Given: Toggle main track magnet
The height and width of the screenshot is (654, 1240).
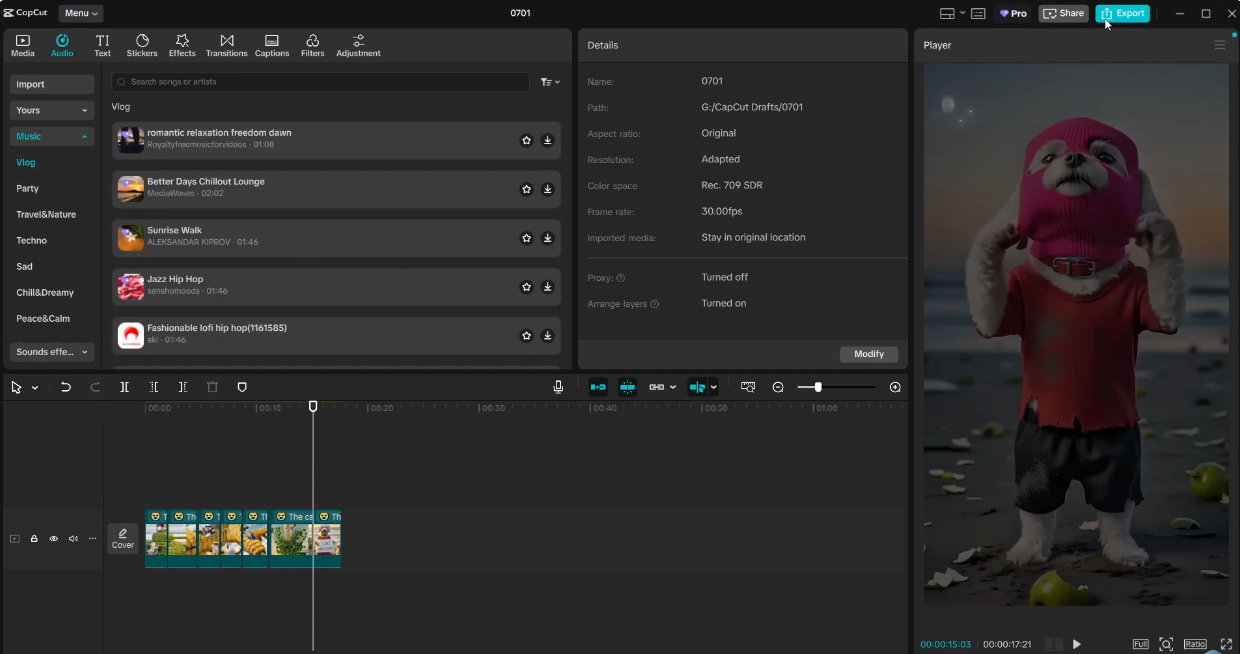Looking at the screenshot, I should [x=598, y=387].
